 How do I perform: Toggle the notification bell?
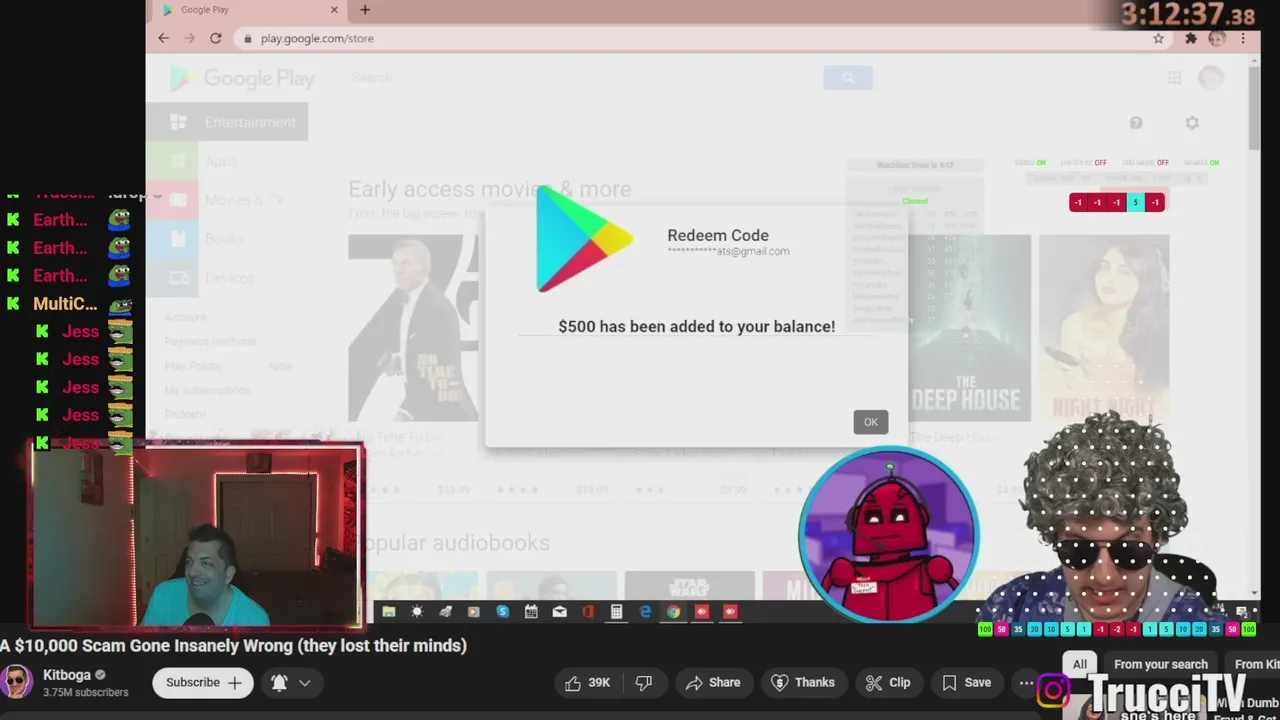(279, 683)
